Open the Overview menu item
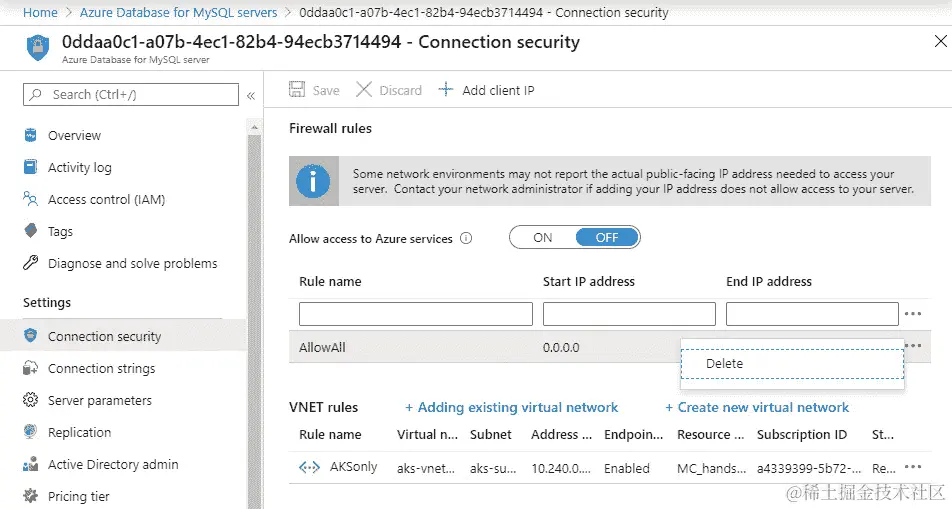 75,135
